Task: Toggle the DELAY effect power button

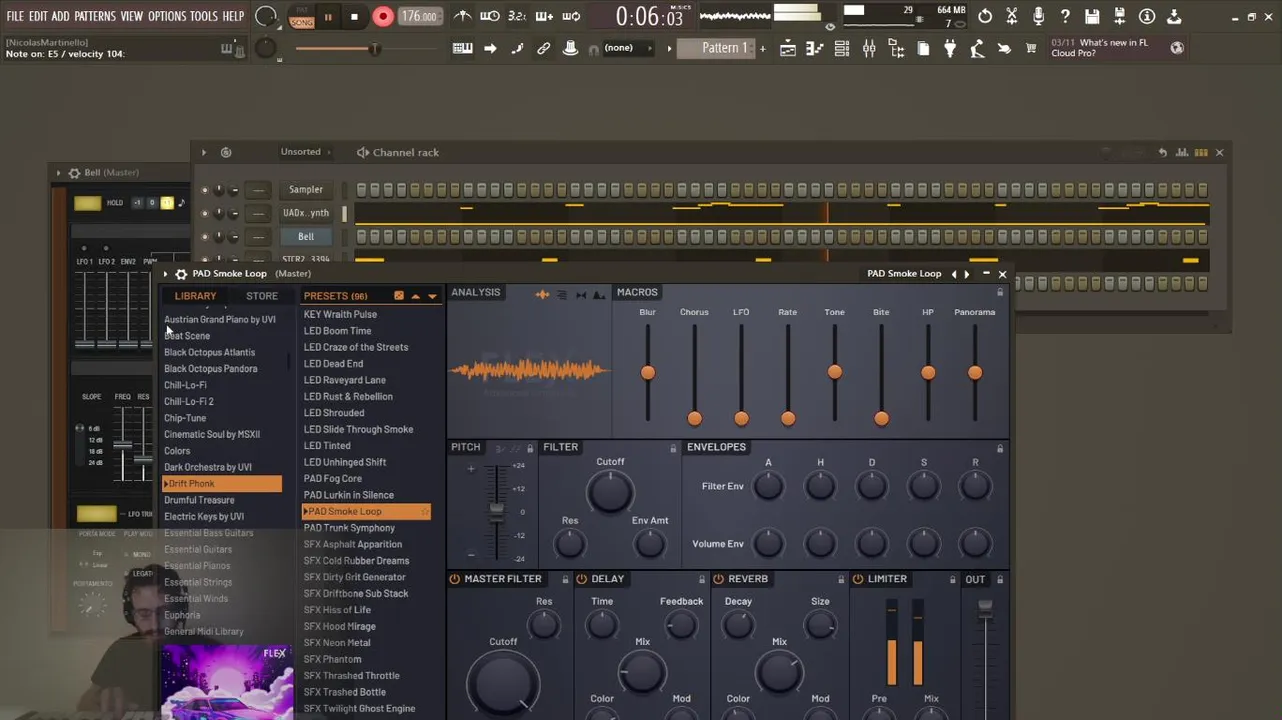Action: [x=581, y=579]
